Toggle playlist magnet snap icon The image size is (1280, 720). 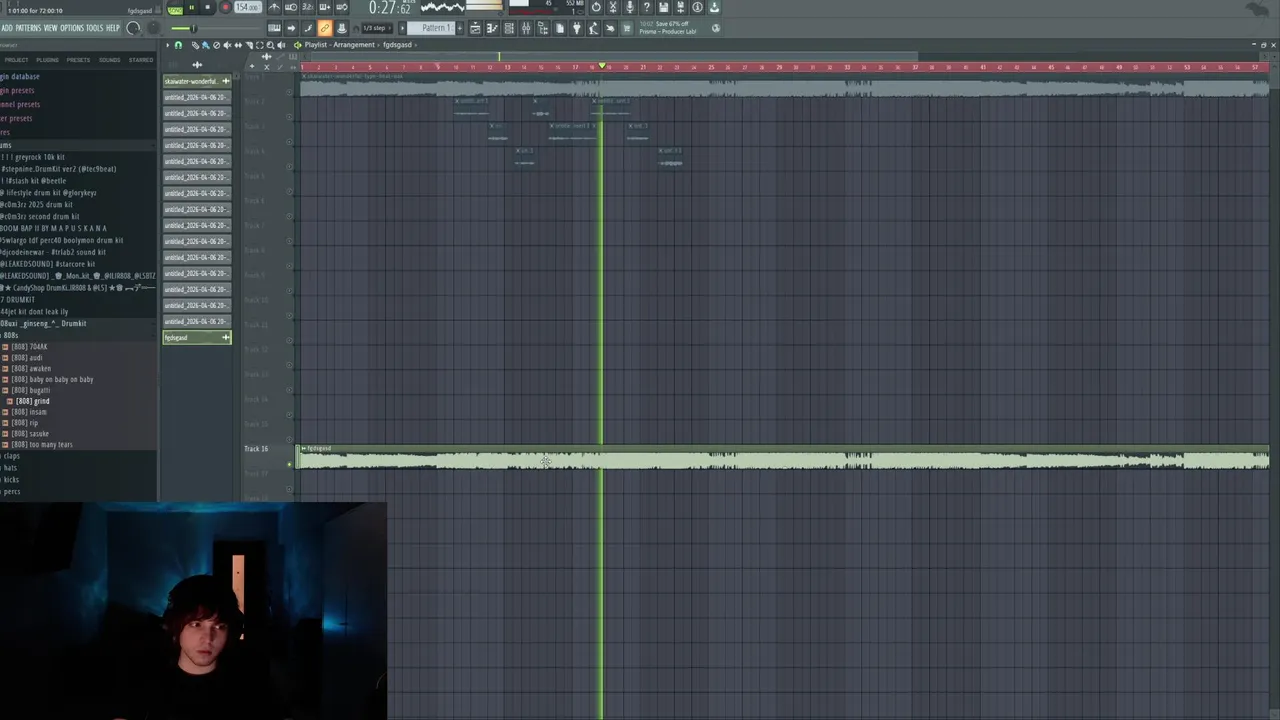point(178,45)
